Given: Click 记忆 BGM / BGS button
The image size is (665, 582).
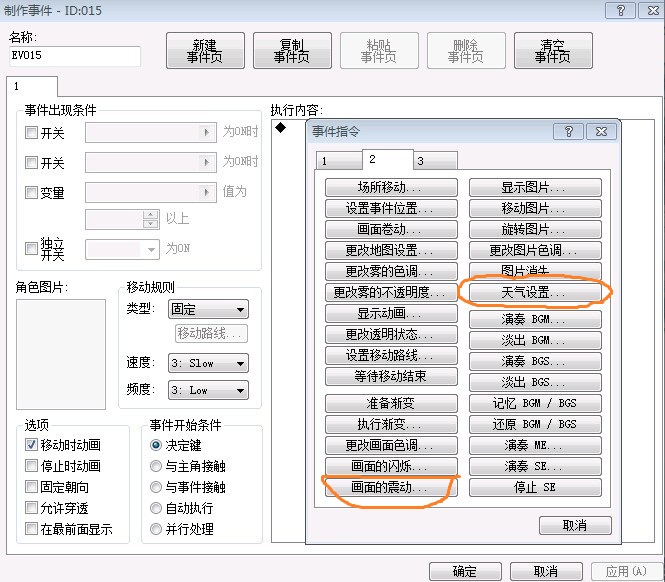Looking at the screenshot, I should [x=535, y=403].
